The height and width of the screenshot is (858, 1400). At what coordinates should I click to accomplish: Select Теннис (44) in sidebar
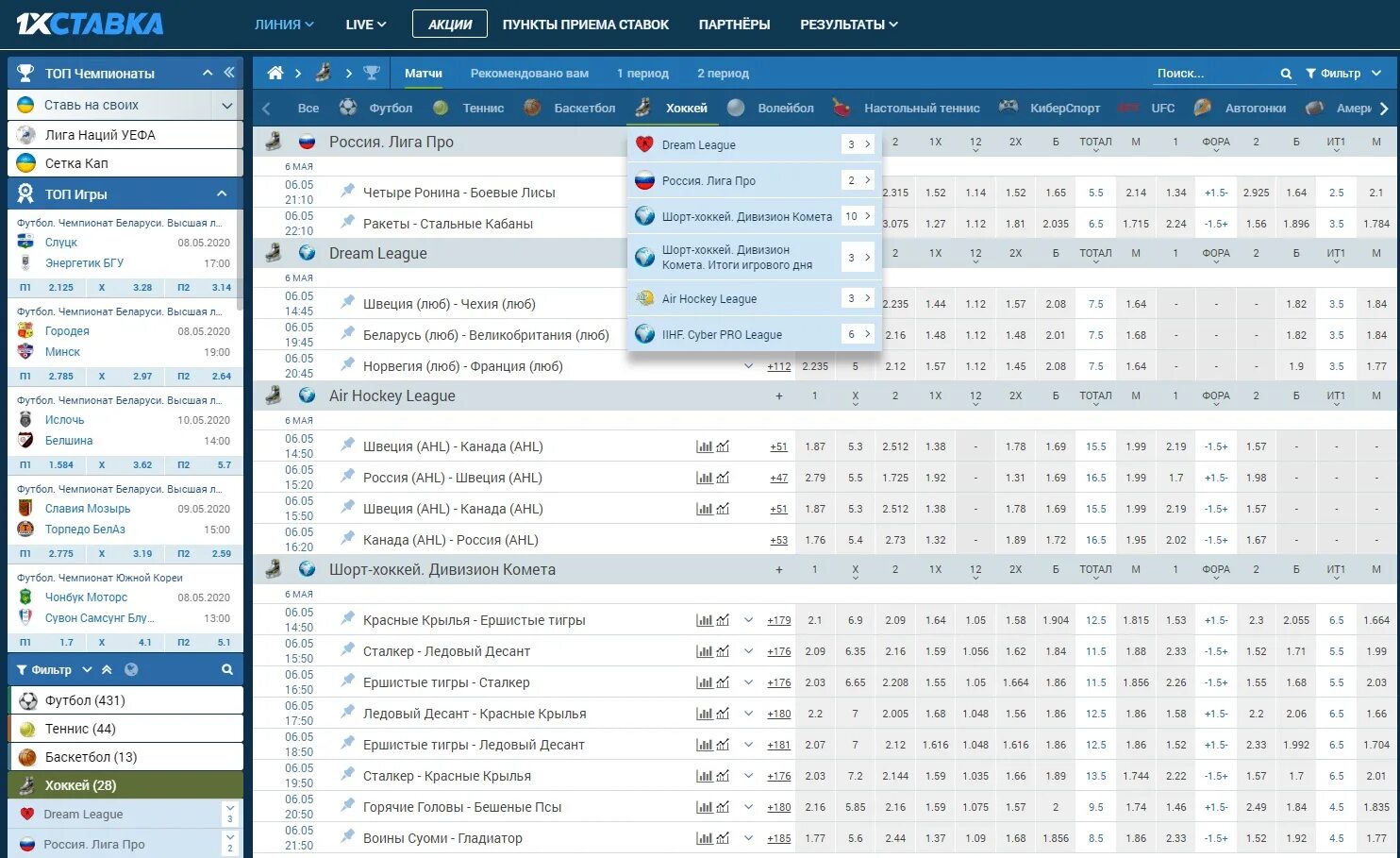tap(125, 729)
